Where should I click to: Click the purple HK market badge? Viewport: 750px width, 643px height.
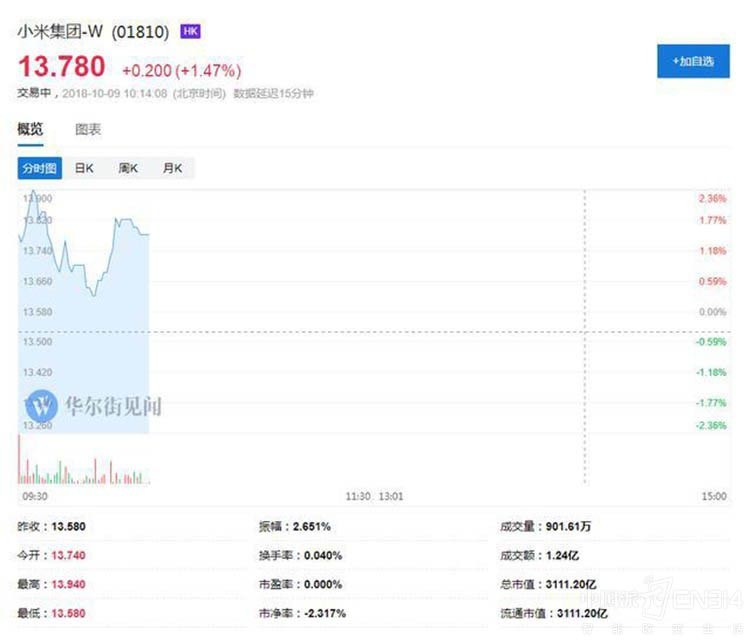190,32
